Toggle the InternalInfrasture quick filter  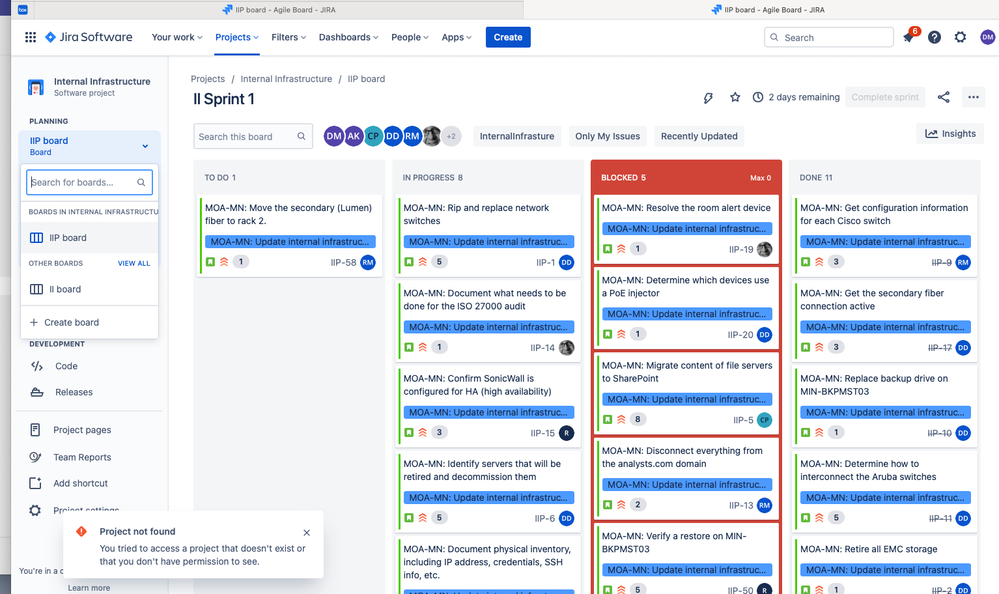[517, 136]
